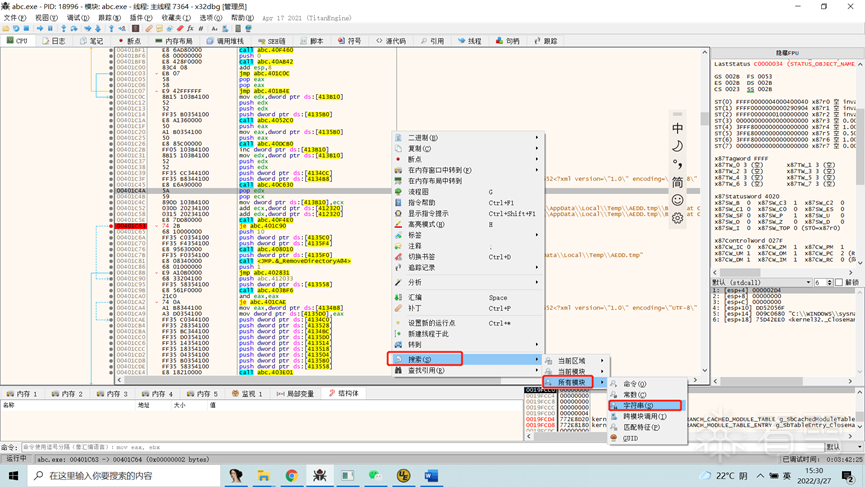Select address 00401C63 breakpoint row

(x=131, y=226)
